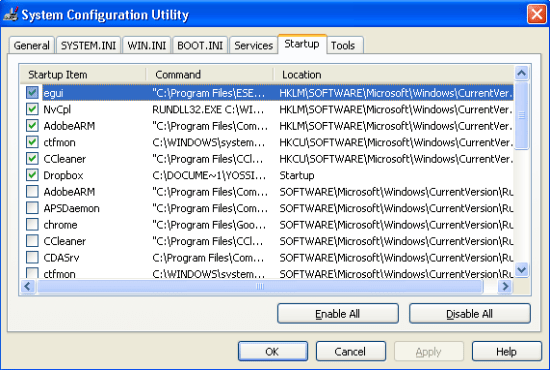Click the Cancel button
550x370 pixels.
[351, 351]
